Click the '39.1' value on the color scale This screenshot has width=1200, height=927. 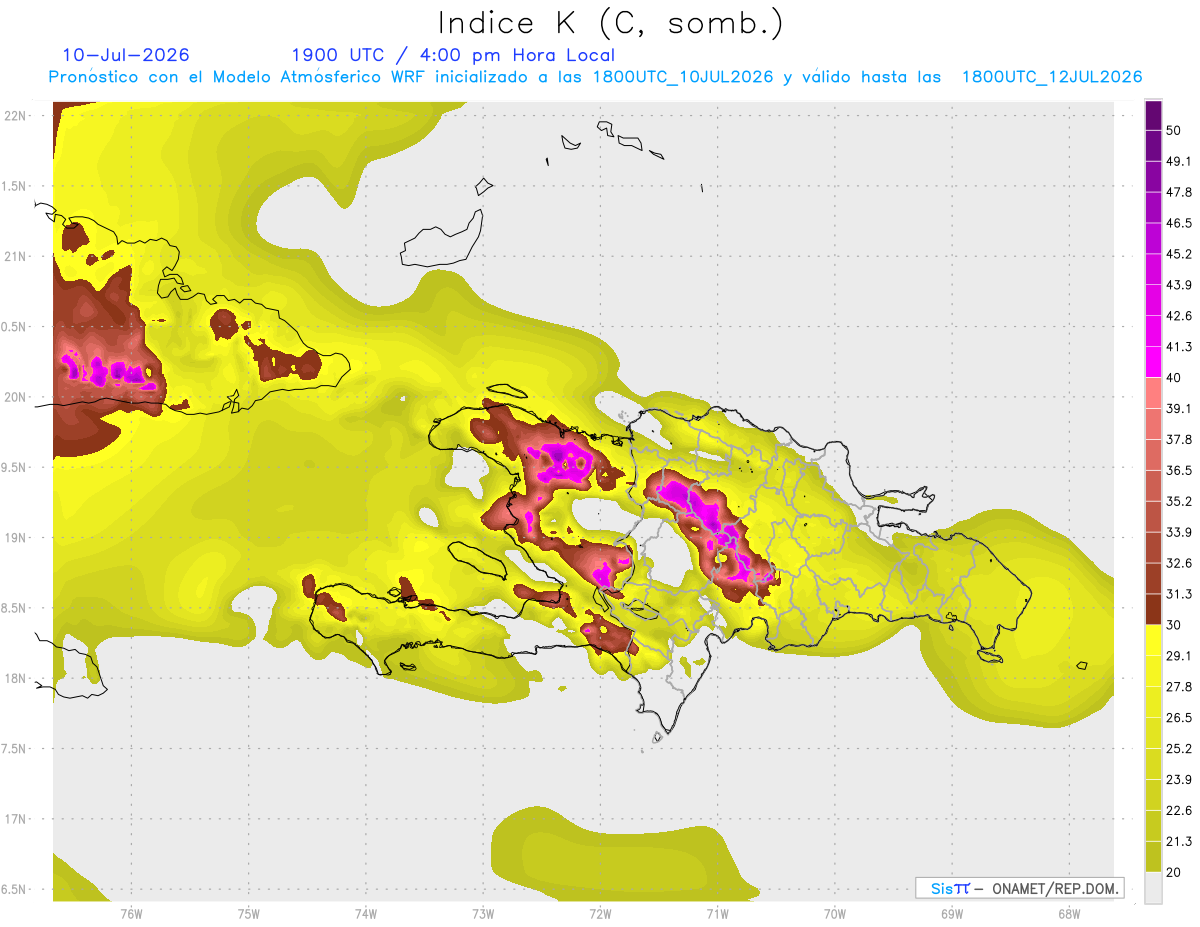point(1179,408)
